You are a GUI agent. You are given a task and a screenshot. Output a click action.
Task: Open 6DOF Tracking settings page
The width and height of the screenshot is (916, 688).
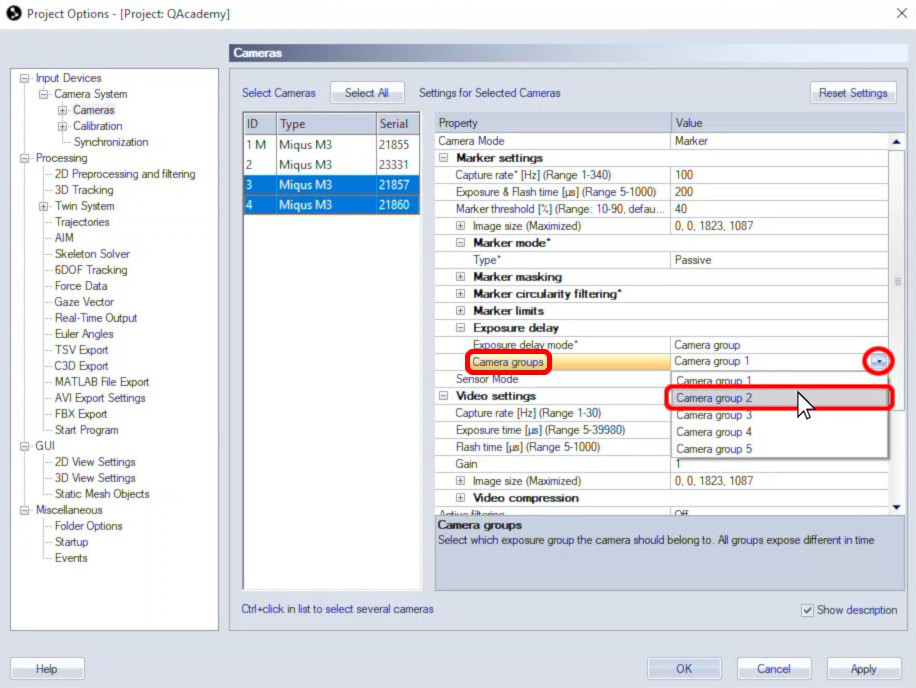(x=91, y=270)
